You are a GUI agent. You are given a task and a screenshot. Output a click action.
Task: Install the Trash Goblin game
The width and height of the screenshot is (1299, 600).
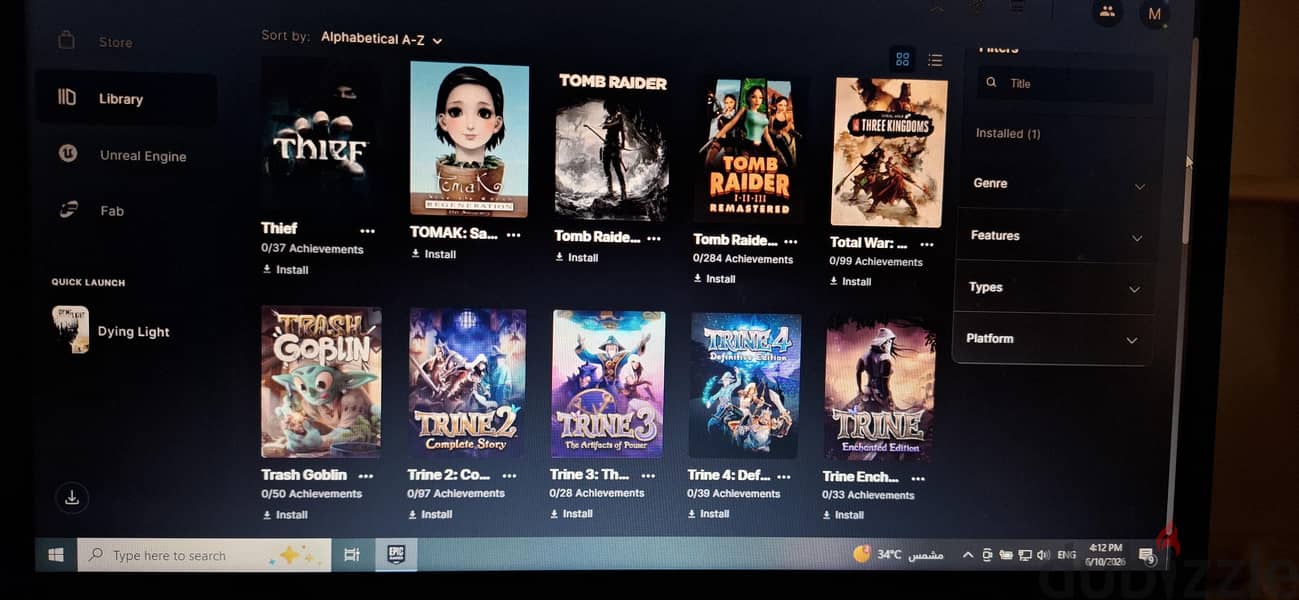pyautogui.click(x=286, y=515)
